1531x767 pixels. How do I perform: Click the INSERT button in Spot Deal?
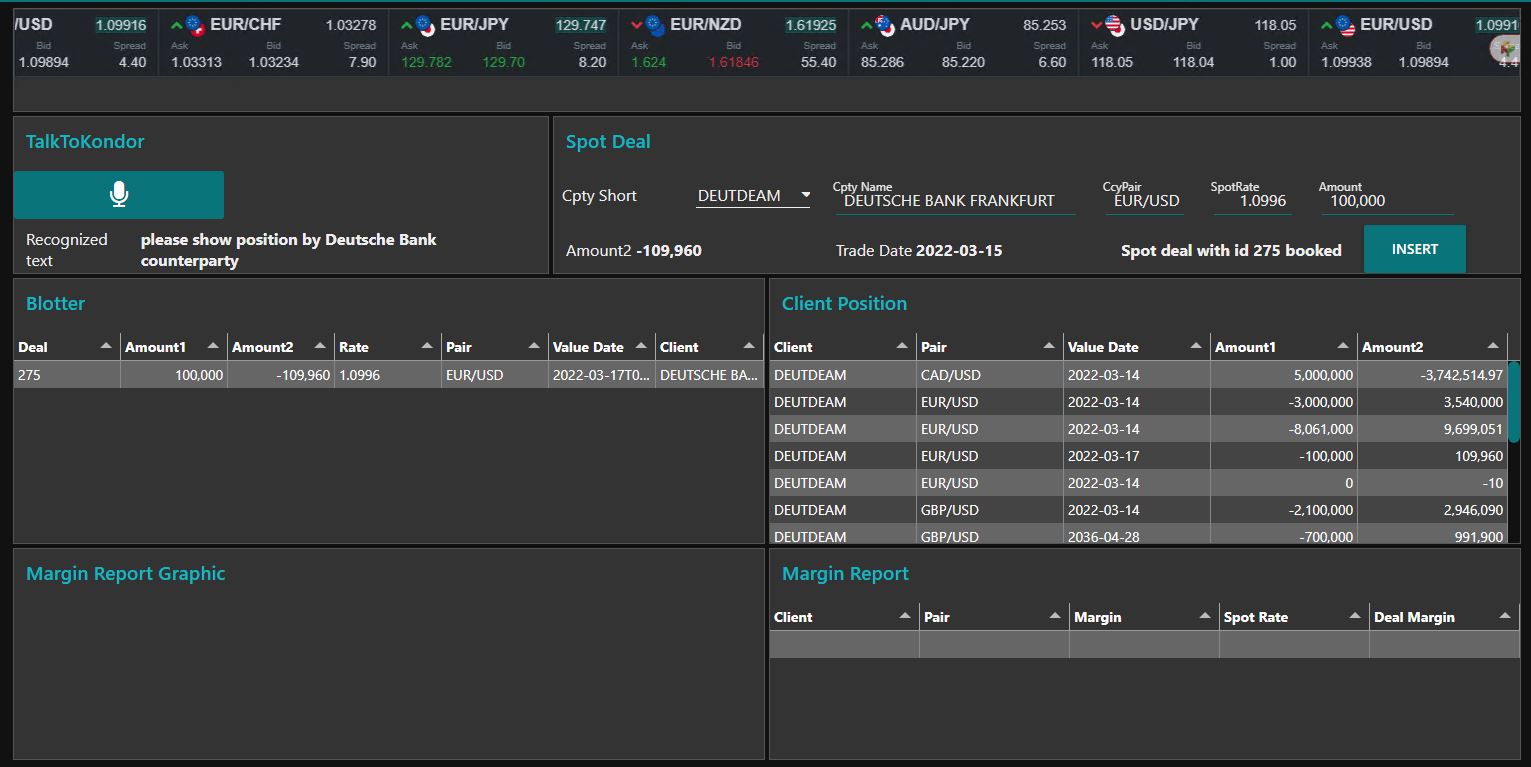(x=1414, y=249)
